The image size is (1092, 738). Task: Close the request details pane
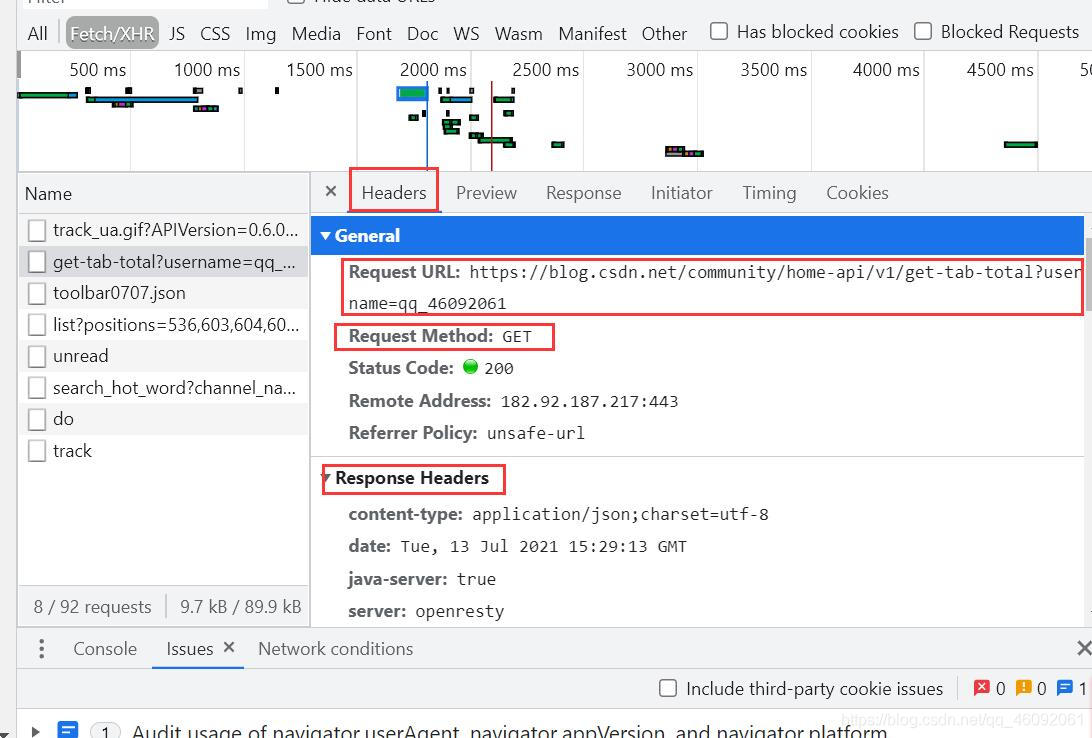[331, 191]
